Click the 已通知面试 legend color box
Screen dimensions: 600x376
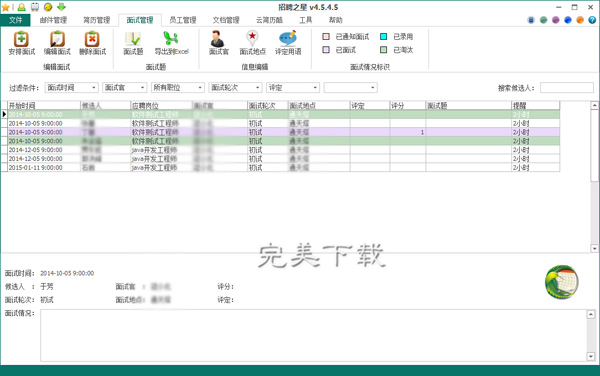tap(326, 36)
